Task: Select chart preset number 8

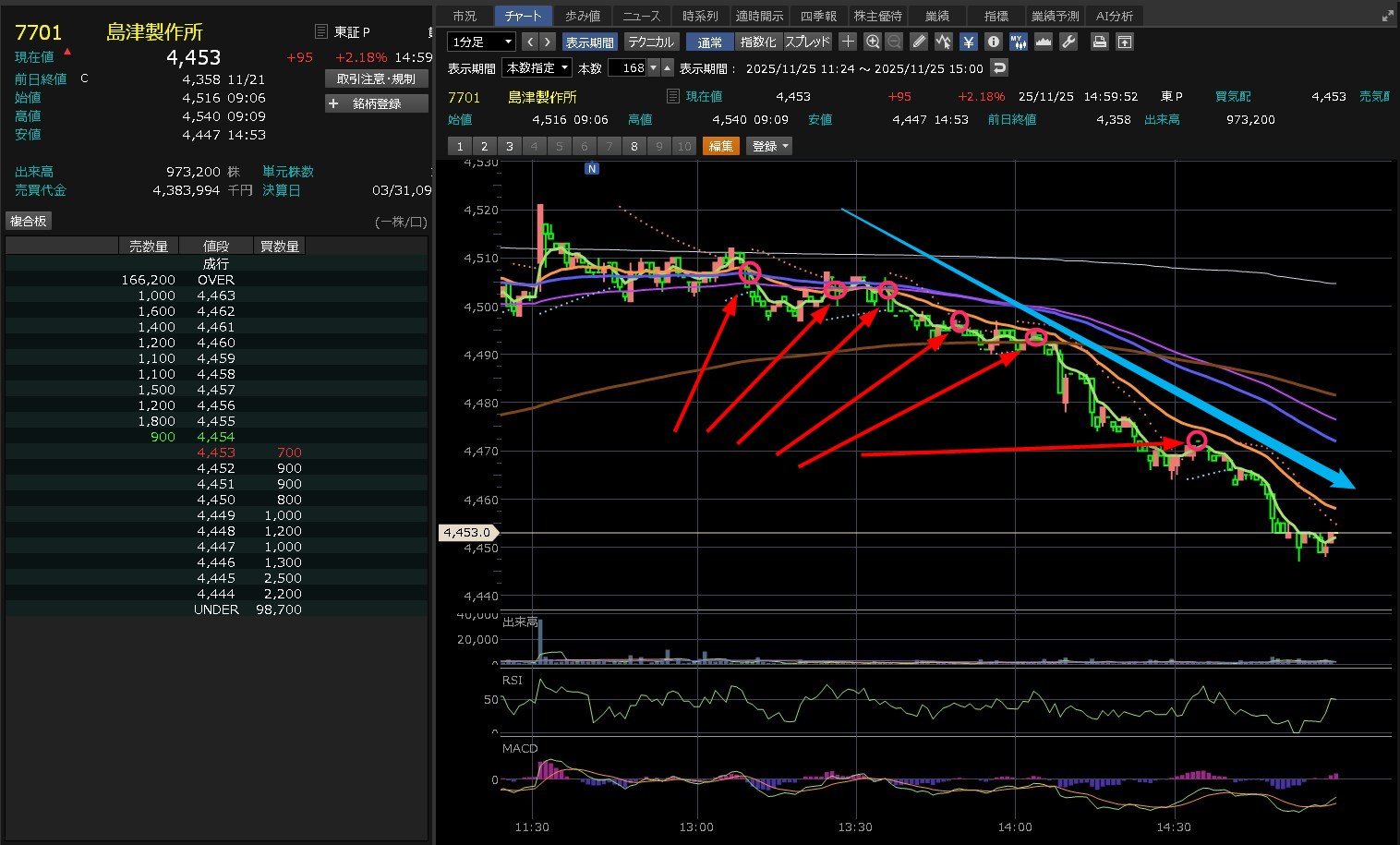Action: click(x=634, y=146)
